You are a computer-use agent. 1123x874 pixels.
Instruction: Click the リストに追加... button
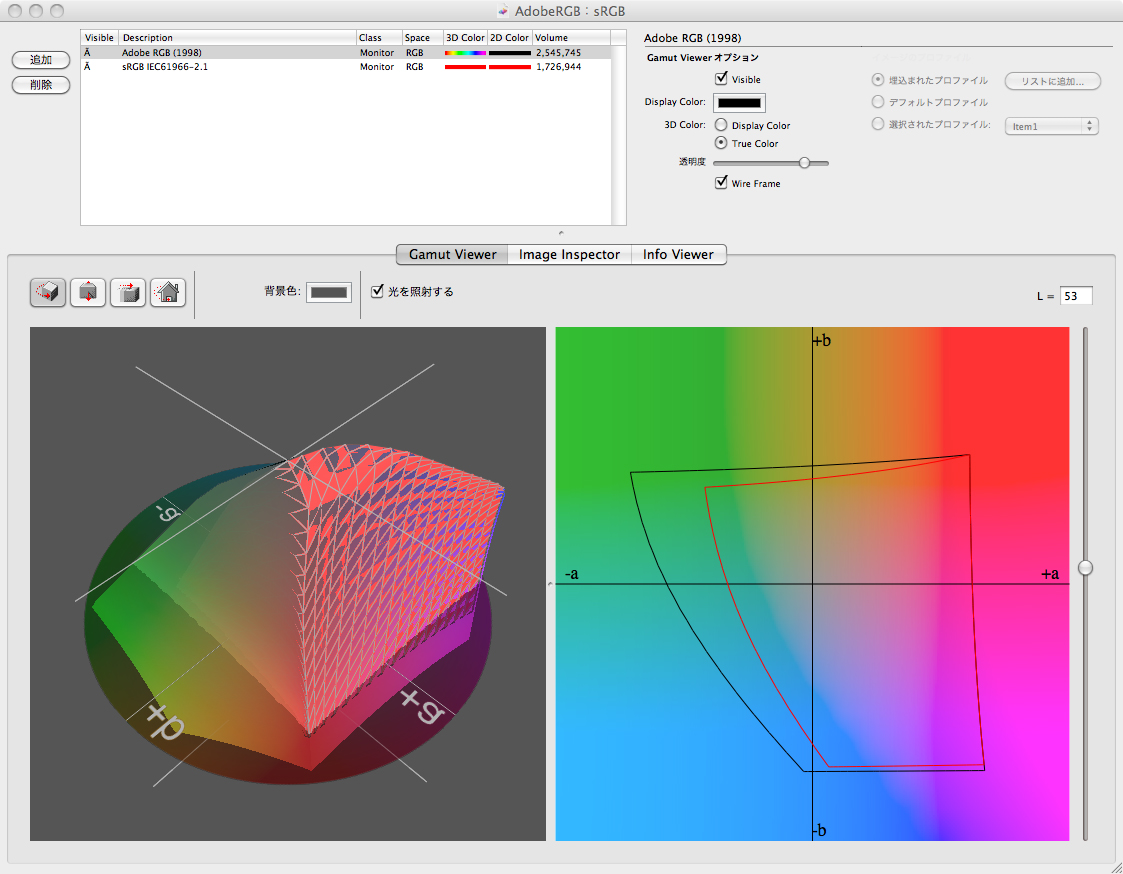tap(1052, 81)
